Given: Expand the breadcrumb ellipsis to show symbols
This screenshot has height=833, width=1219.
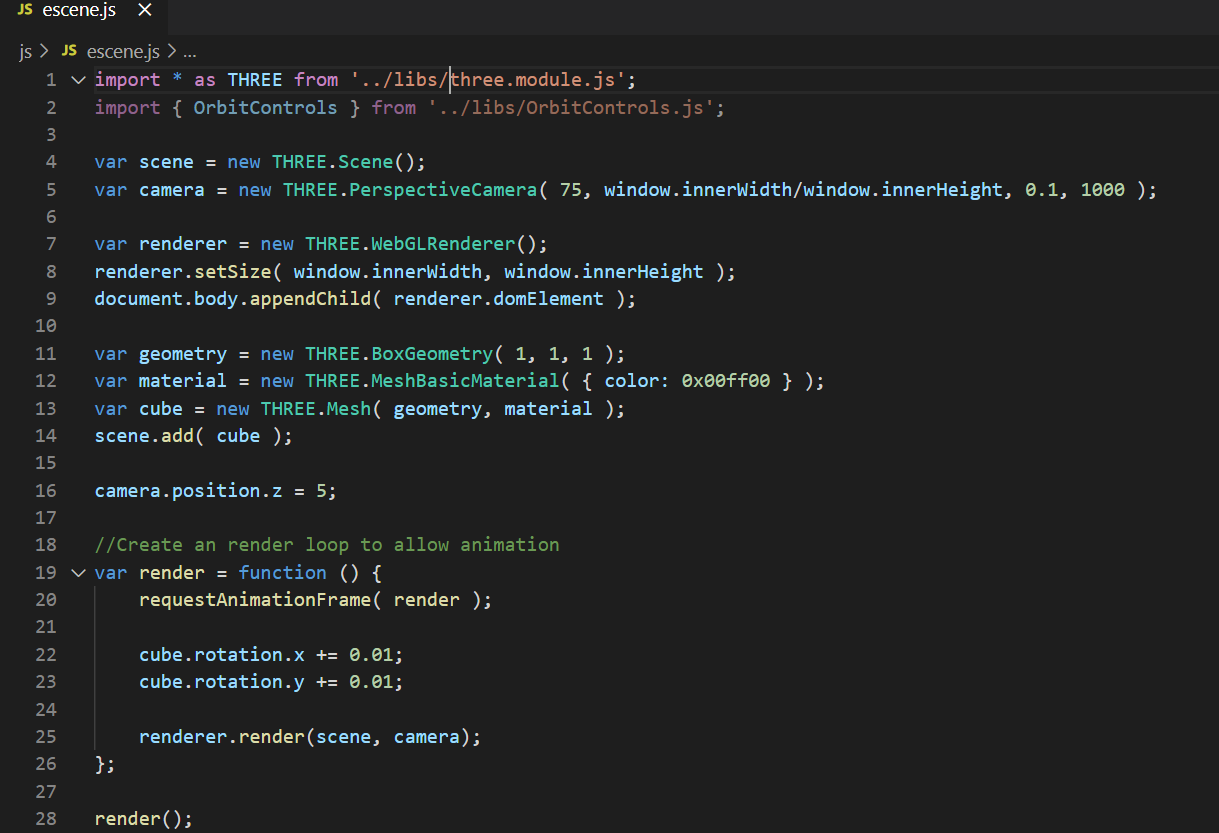Looking at the screenshot, I should pos(190,51).
